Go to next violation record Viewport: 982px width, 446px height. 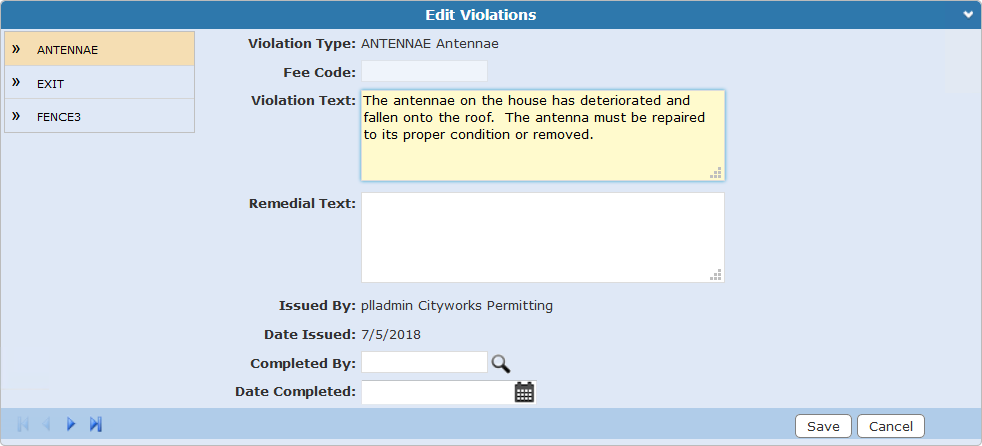point(71,424)
